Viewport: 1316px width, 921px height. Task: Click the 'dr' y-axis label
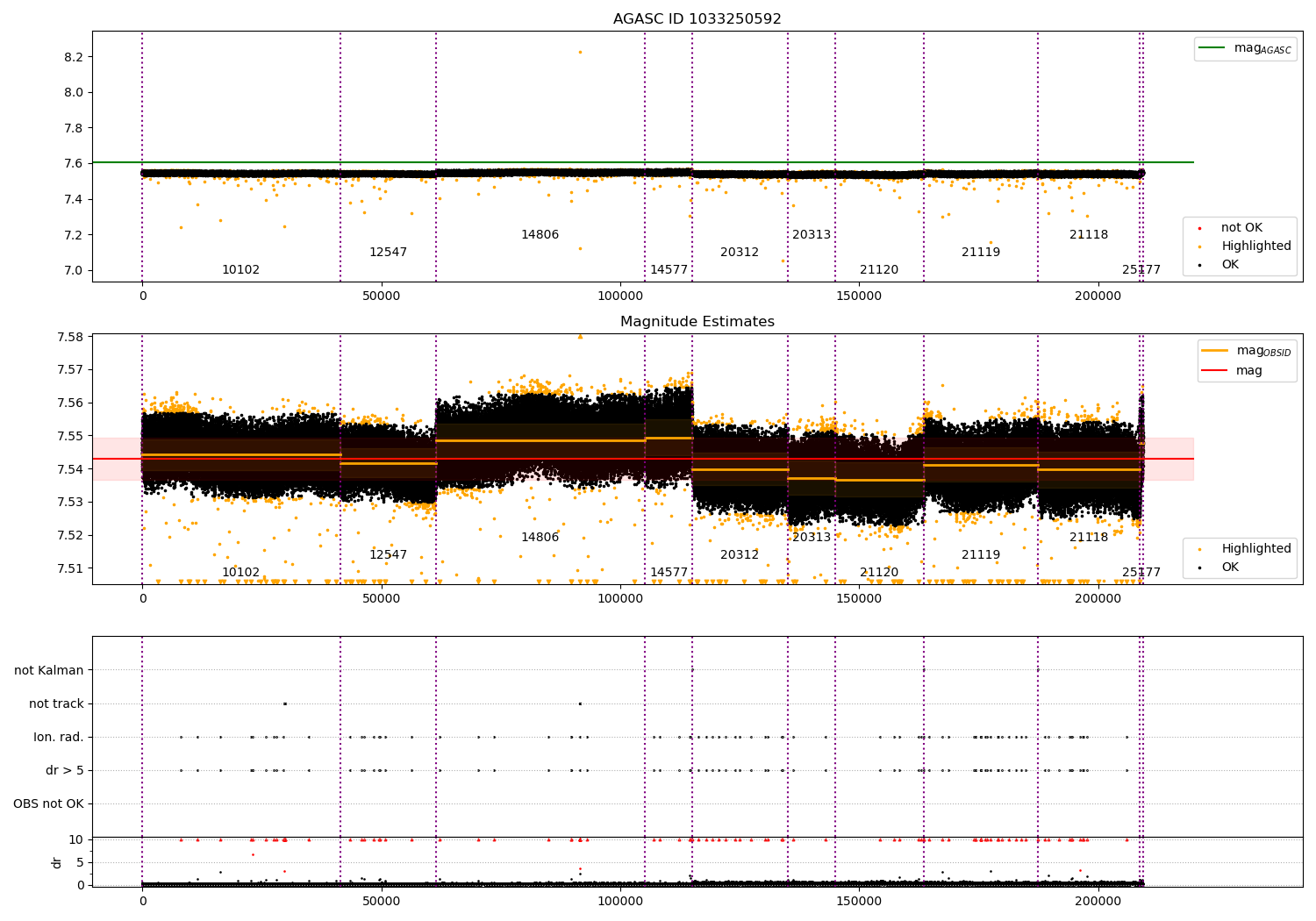[x=57, y=862]
